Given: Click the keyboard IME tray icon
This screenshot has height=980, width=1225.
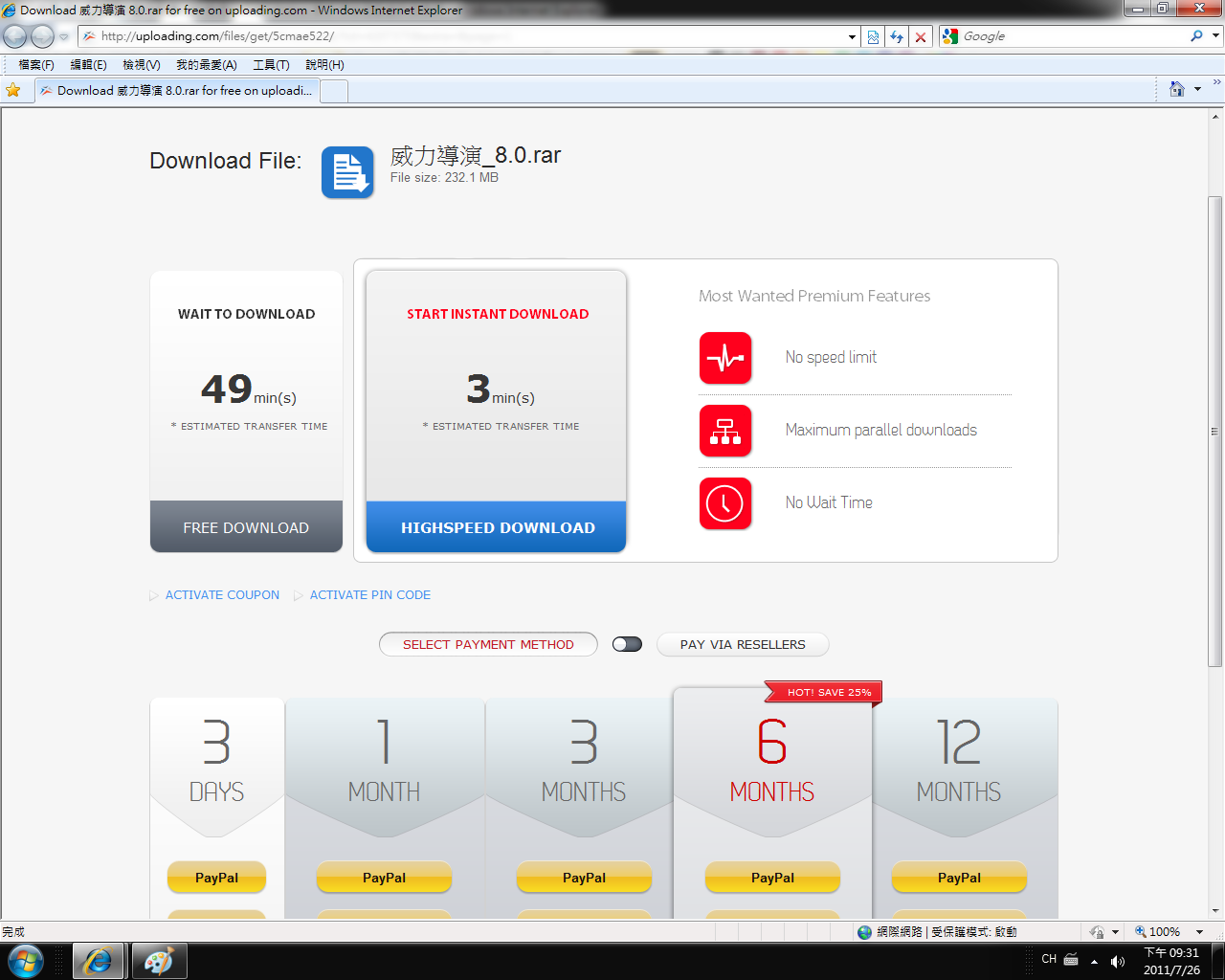Looking at the screenshot, I should 1072,960.
